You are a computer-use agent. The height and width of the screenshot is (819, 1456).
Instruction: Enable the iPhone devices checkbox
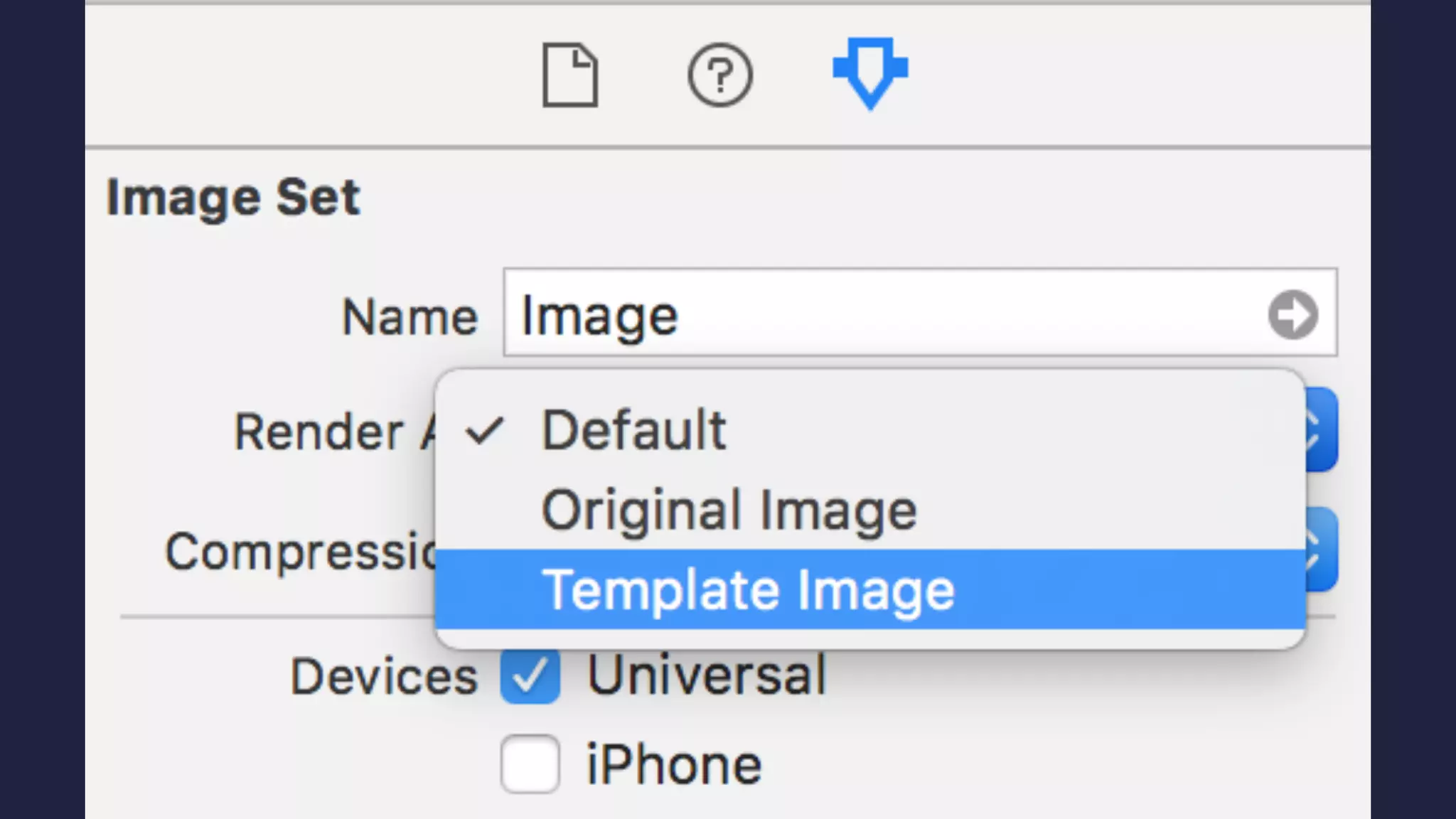[530, 764]
